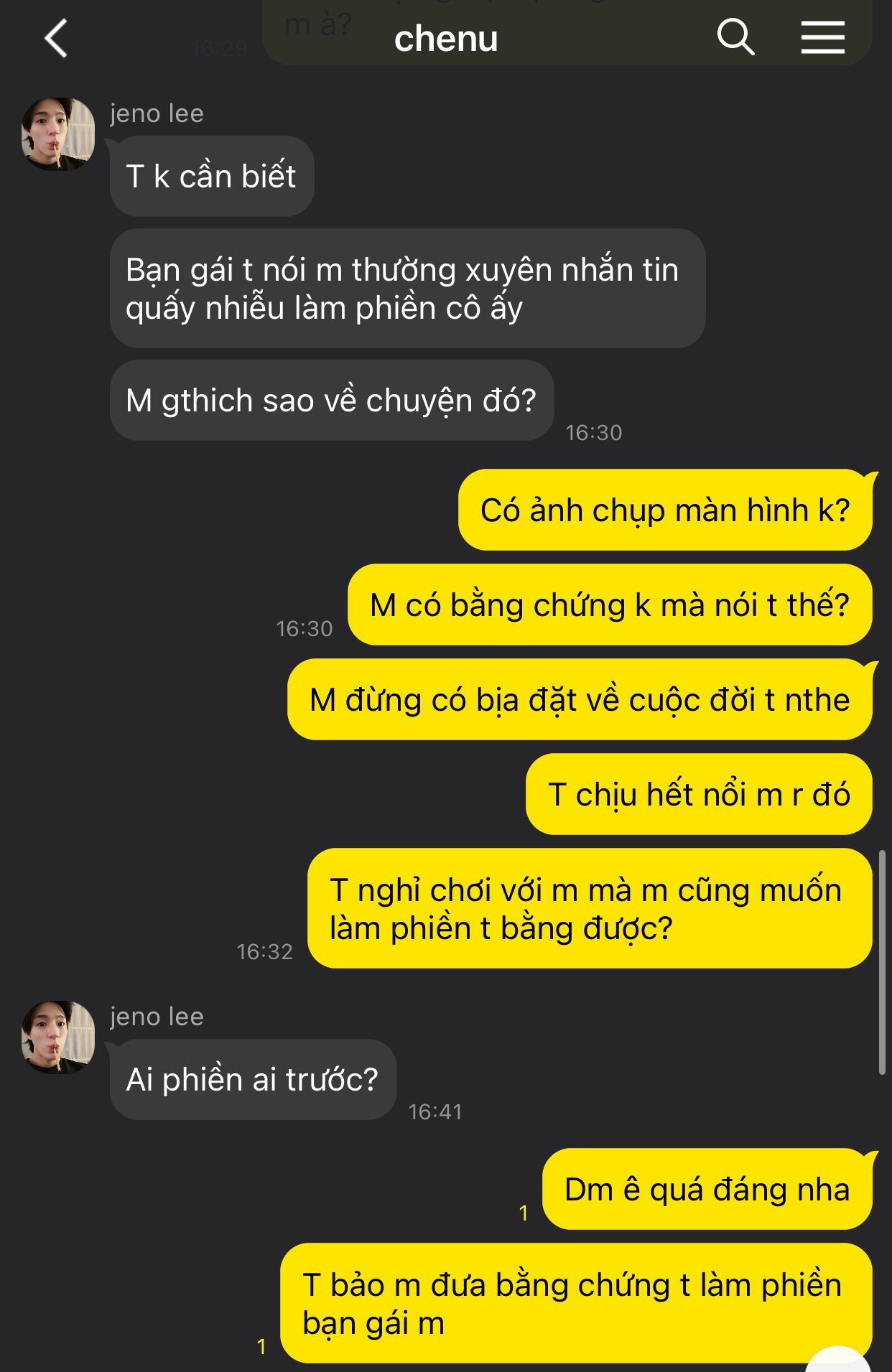Open jeno lee's lower profile avatar

tap(58, 1037)
